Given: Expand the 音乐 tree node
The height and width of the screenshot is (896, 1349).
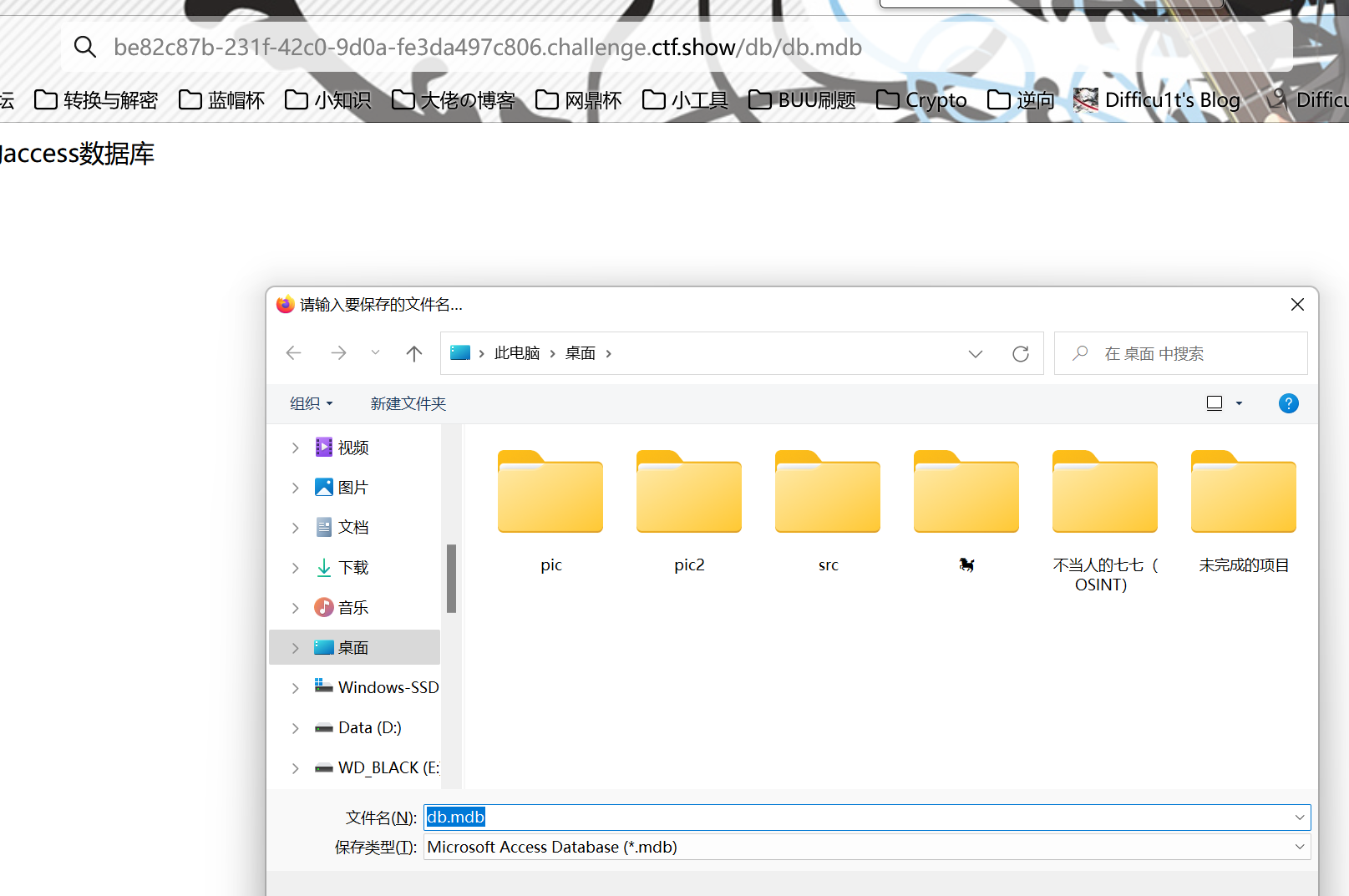Looking at the screenshot, I should pos(296,608).
